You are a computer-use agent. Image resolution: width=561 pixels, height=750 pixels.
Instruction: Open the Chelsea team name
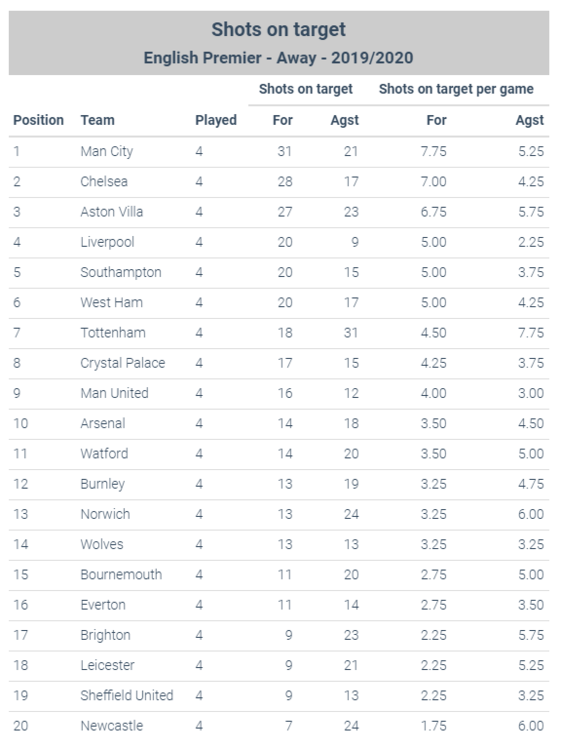point(104,182)
